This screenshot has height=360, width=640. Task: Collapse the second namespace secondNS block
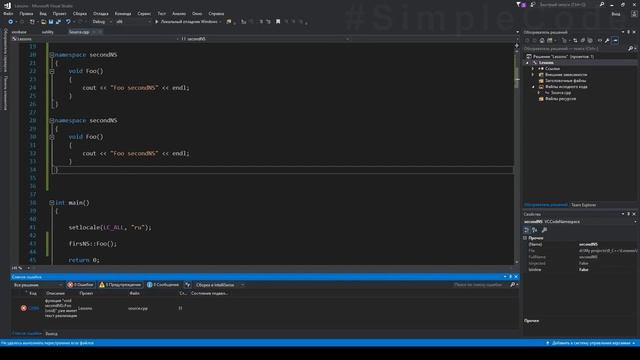click(x=52, y=120)
